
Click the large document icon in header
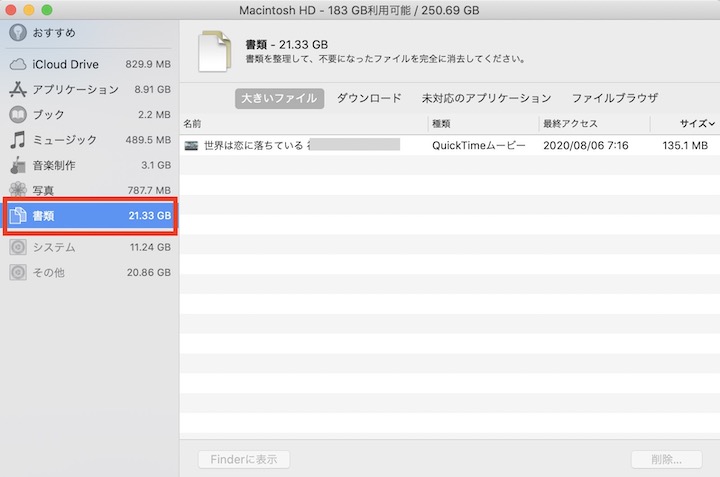pos(214,51)
